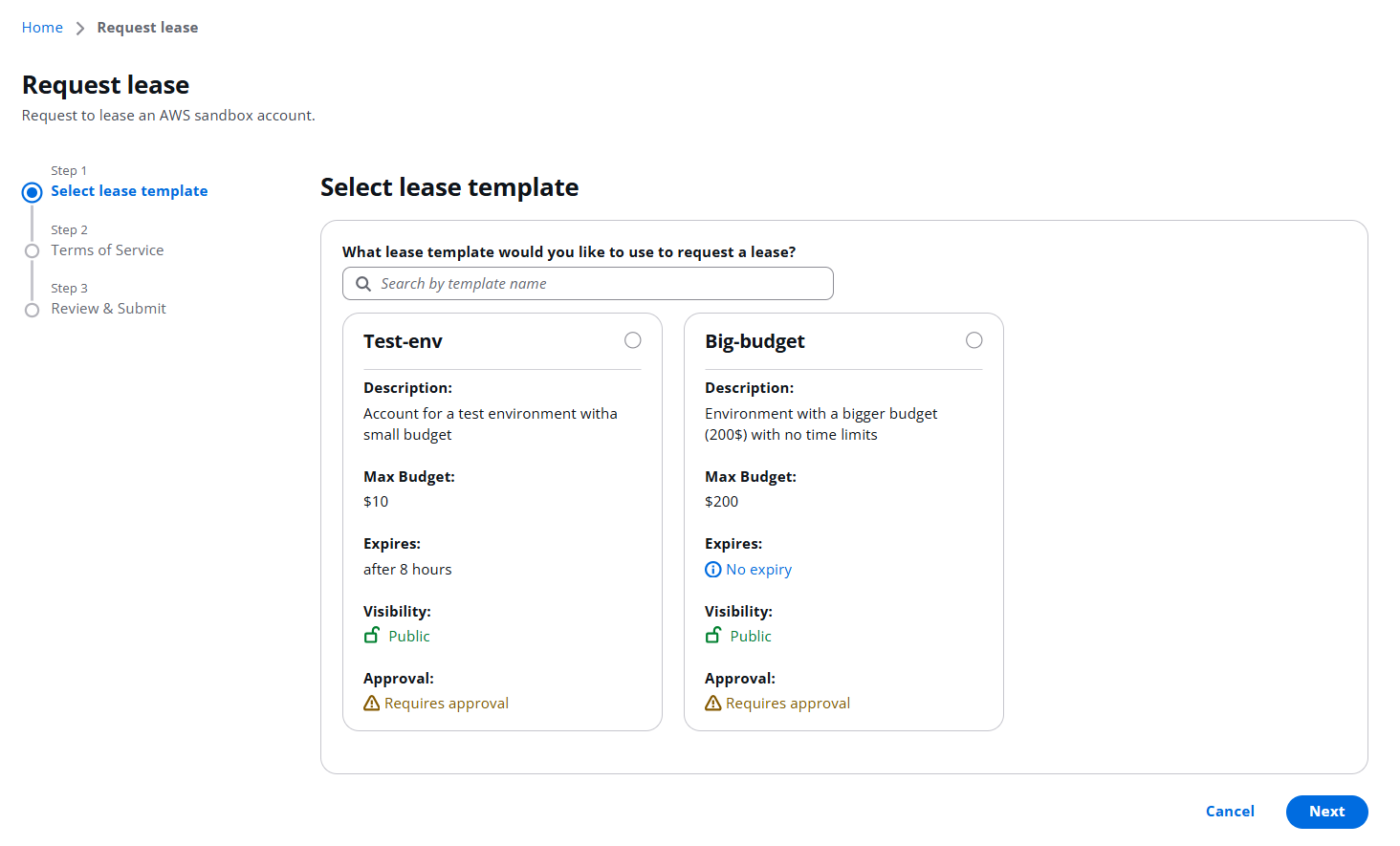The image size is (1400, 846).
Task: Click the No expiry link
Action: pos(758,570)
